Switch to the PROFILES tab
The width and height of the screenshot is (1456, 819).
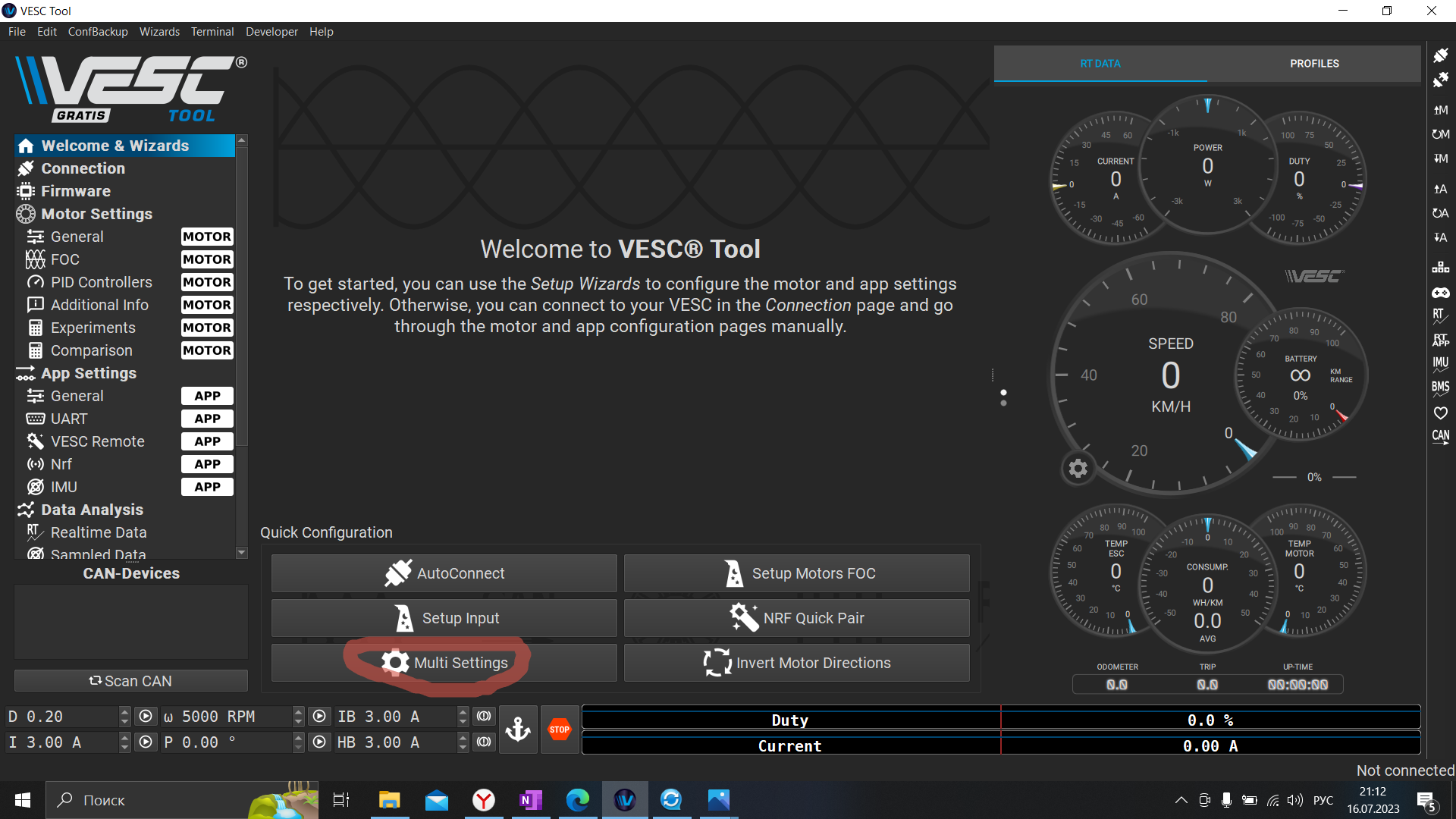coord(1314,64)
